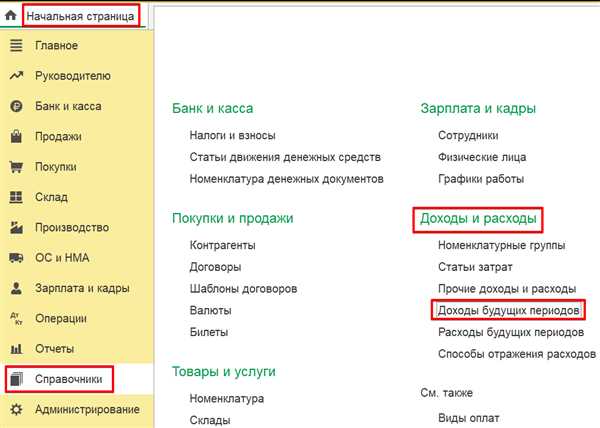Open the Начальная страница tab
Viewport: 600px width, 428px height.
pos(80,16)
